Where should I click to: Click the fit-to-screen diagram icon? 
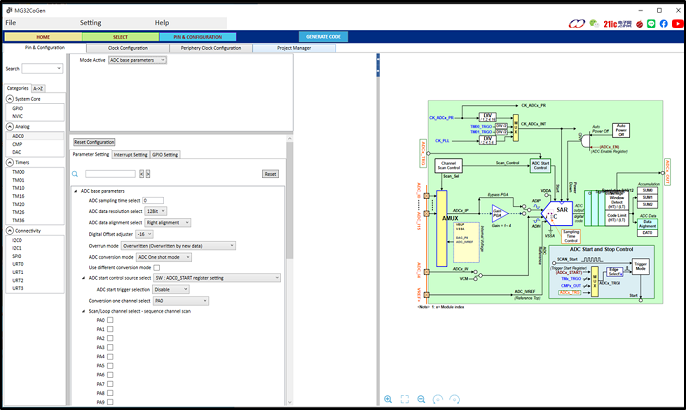[405, 399]
